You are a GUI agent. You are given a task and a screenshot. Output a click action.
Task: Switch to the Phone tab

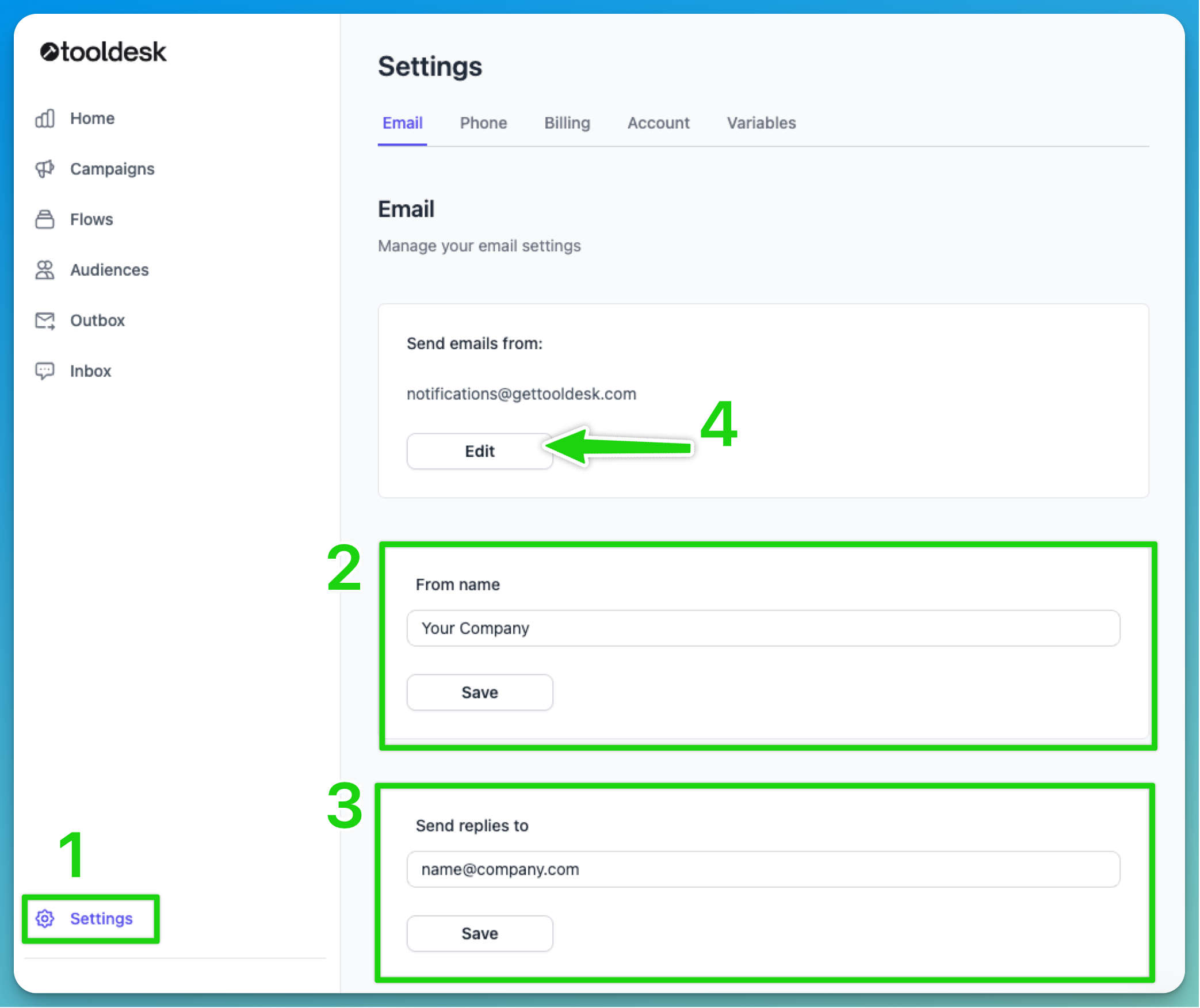coord(483,123)
